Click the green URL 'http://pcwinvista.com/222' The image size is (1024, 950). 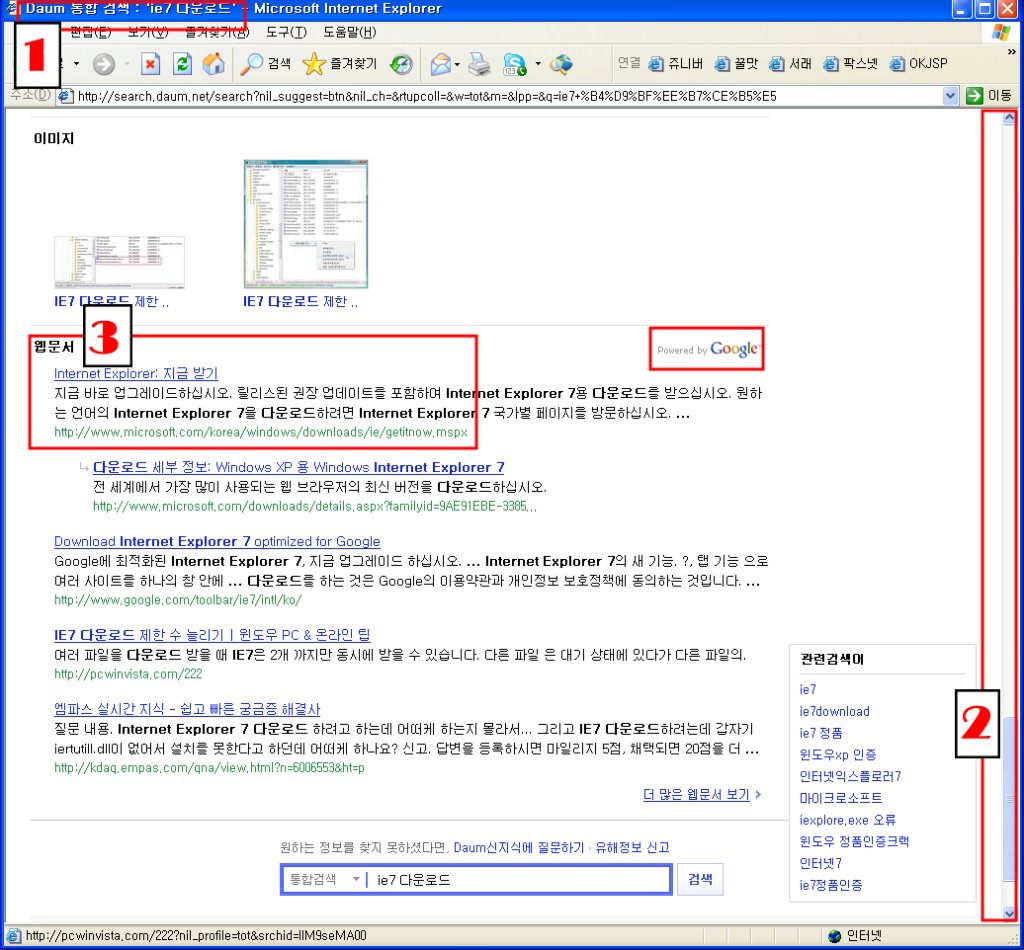coord(128,674)
